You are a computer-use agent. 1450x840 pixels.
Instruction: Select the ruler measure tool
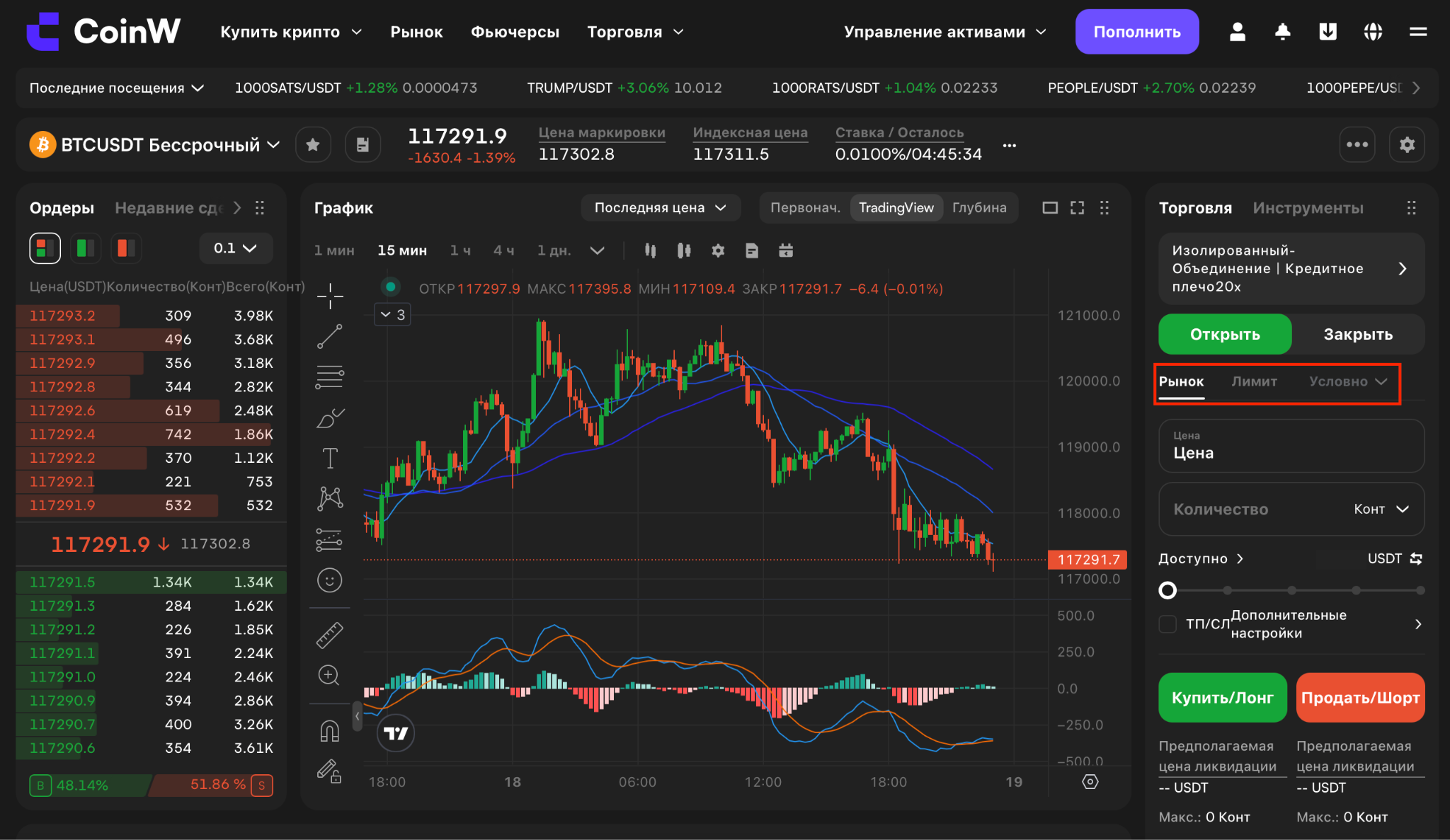329,635
